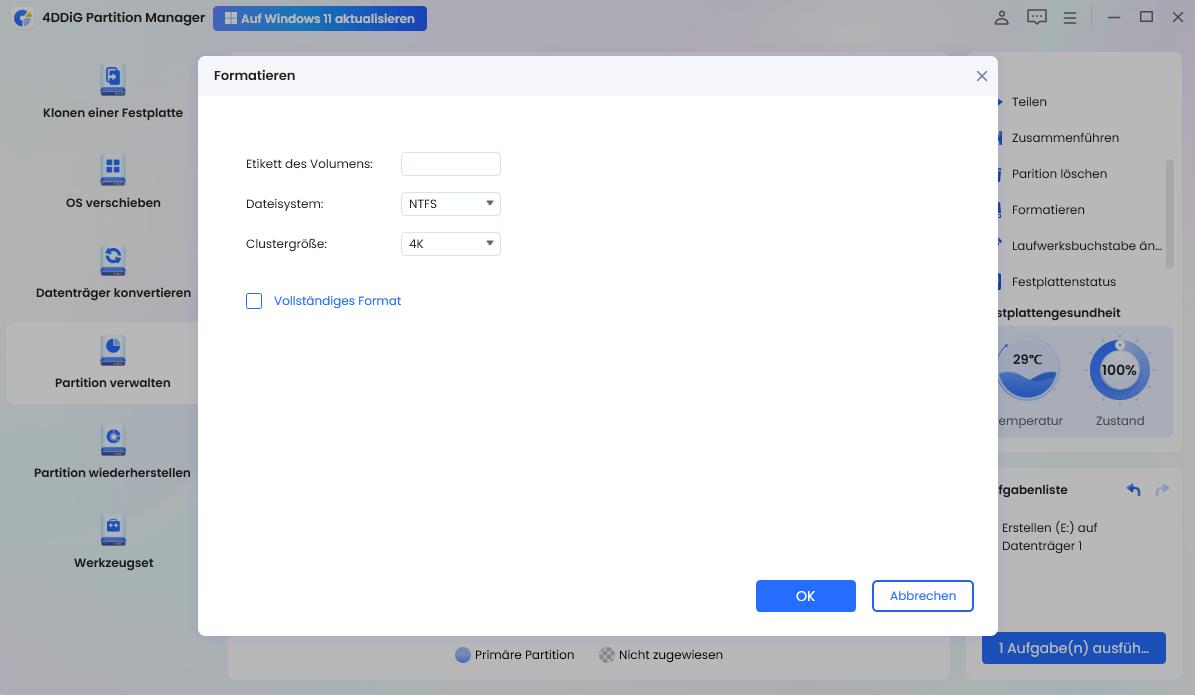Click the Zustand health gauge showing 100%

coord(1119,369)
